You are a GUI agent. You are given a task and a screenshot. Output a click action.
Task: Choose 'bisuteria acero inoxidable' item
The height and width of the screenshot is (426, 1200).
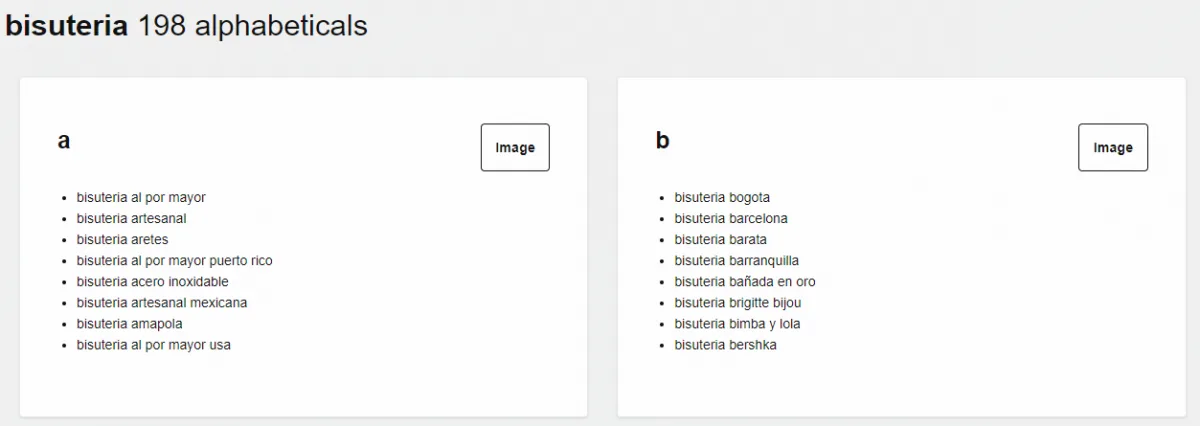pos(152,281)
